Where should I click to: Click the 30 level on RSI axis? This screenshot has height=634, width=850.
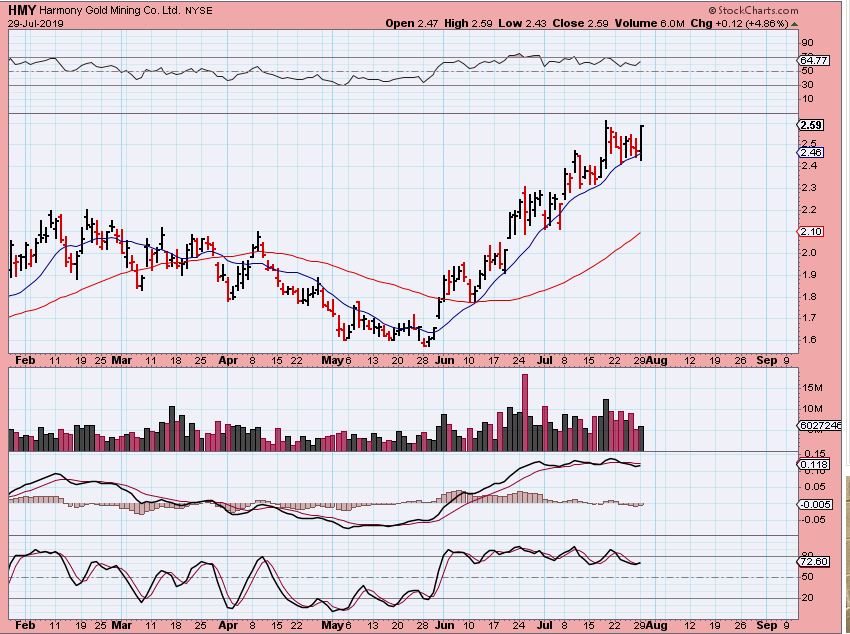pos(807,85)
